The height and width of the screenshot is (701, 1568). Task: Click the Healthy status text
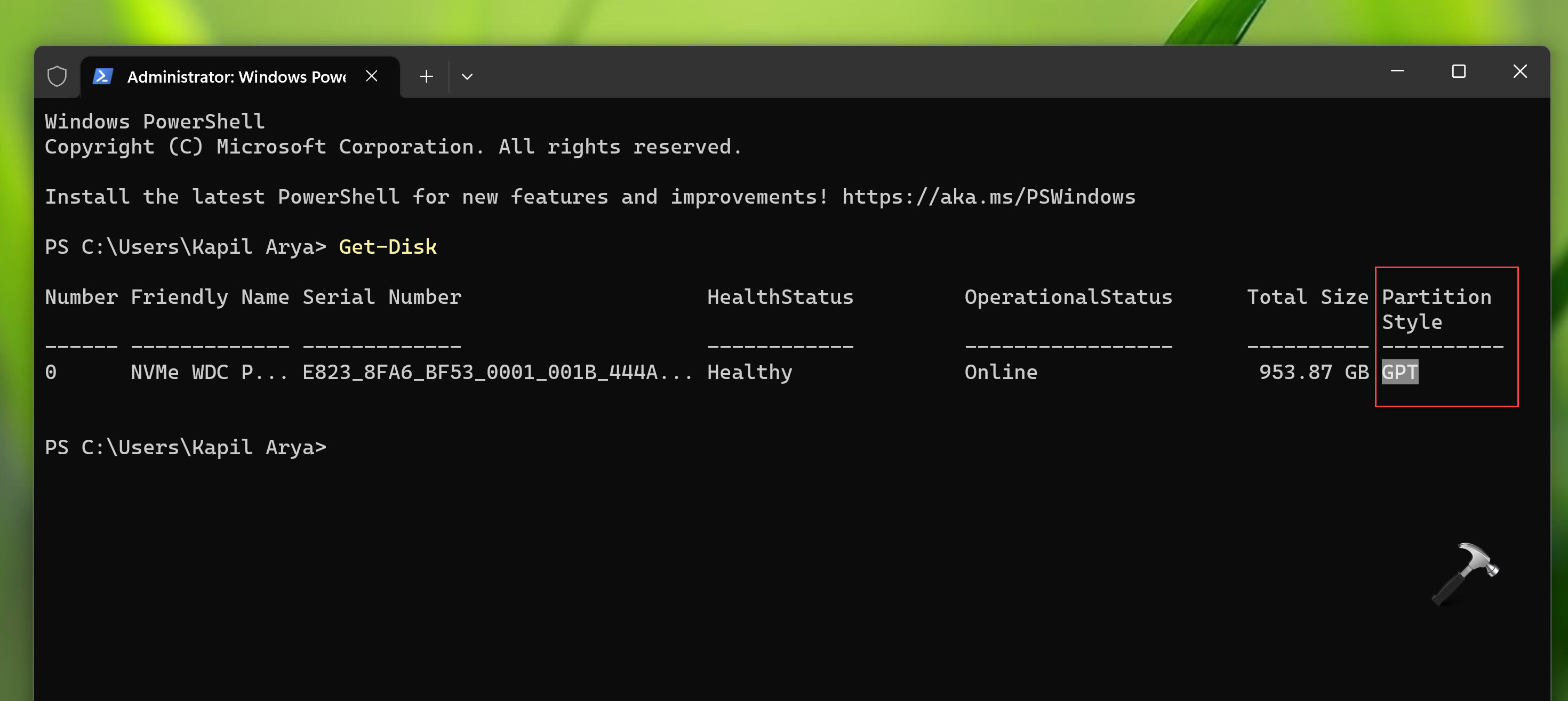tap(750, 372)
